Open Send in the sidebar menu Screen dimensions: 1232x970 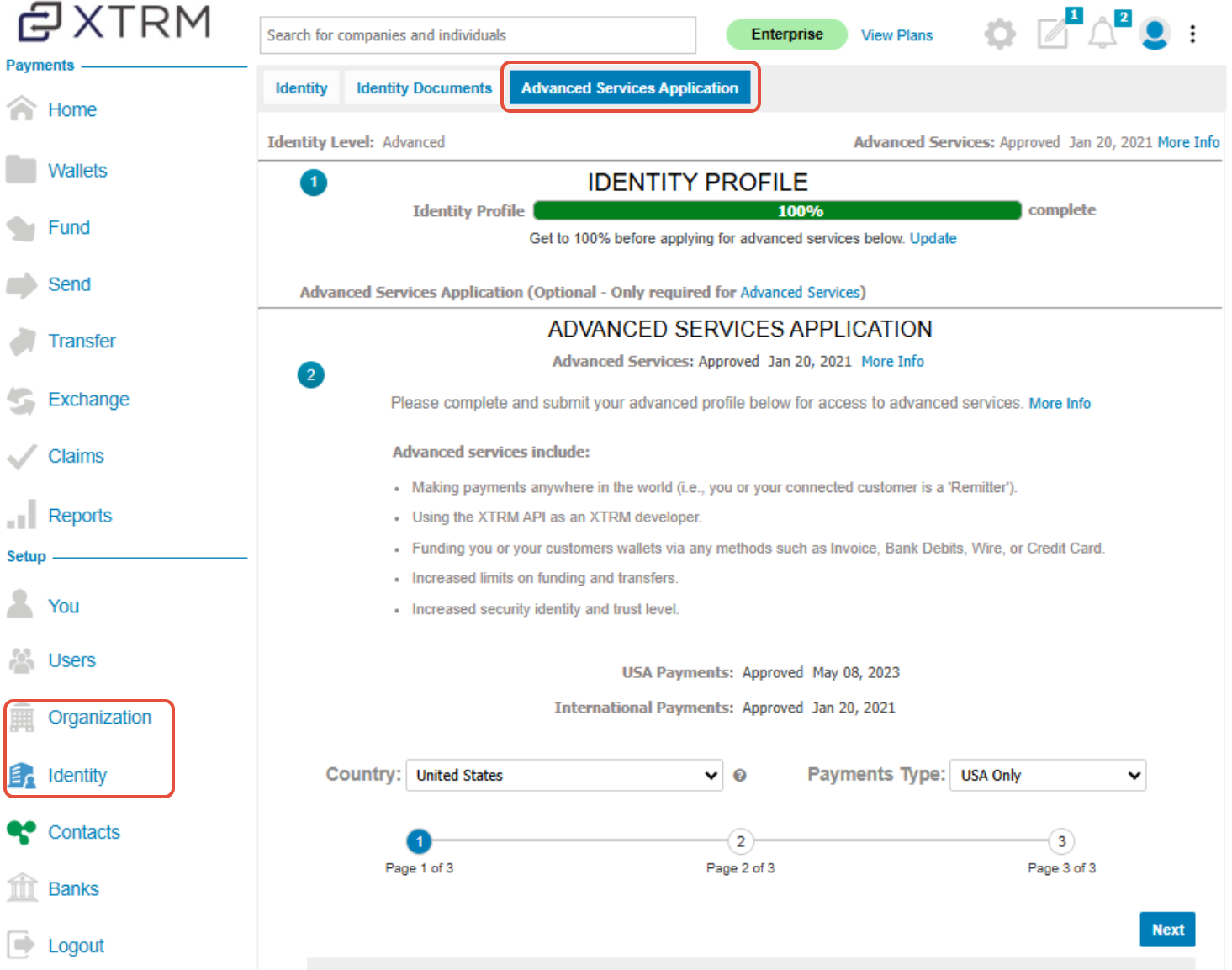[x=69, y=284]
